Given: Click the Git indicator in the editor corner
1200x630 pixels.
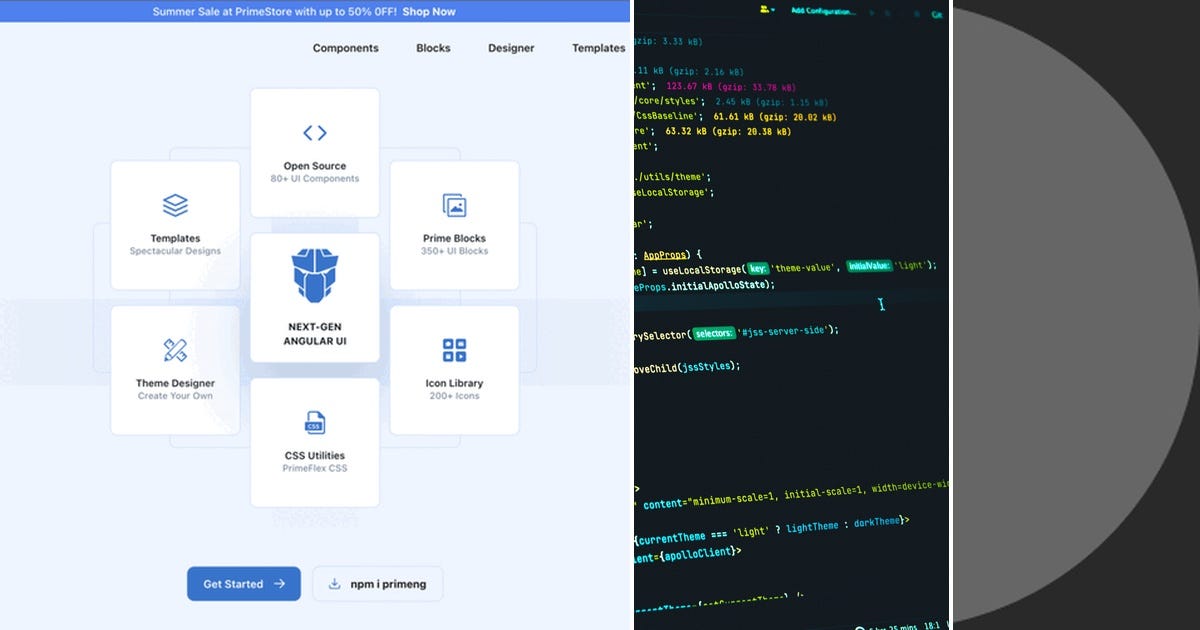Looking at the screenshot, I should [937, 14].
